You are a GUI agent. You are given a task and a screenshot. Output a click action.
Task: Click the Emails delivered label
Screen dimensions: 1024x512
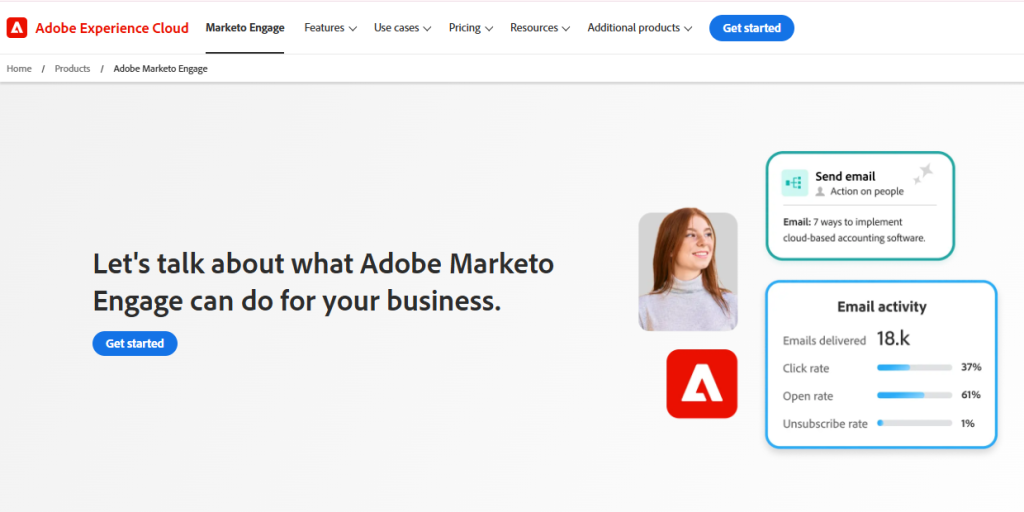coord(824,340)
